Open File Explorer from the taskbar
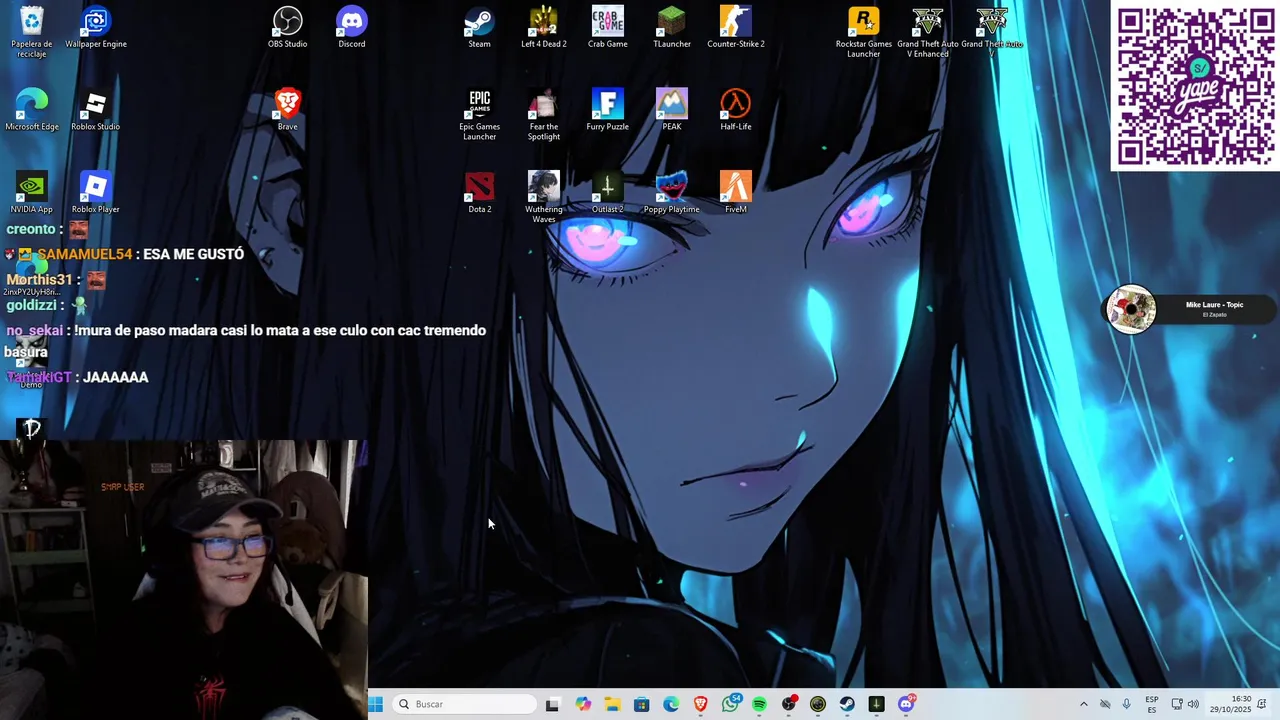1280x720 pixels. tap(612, 704)
